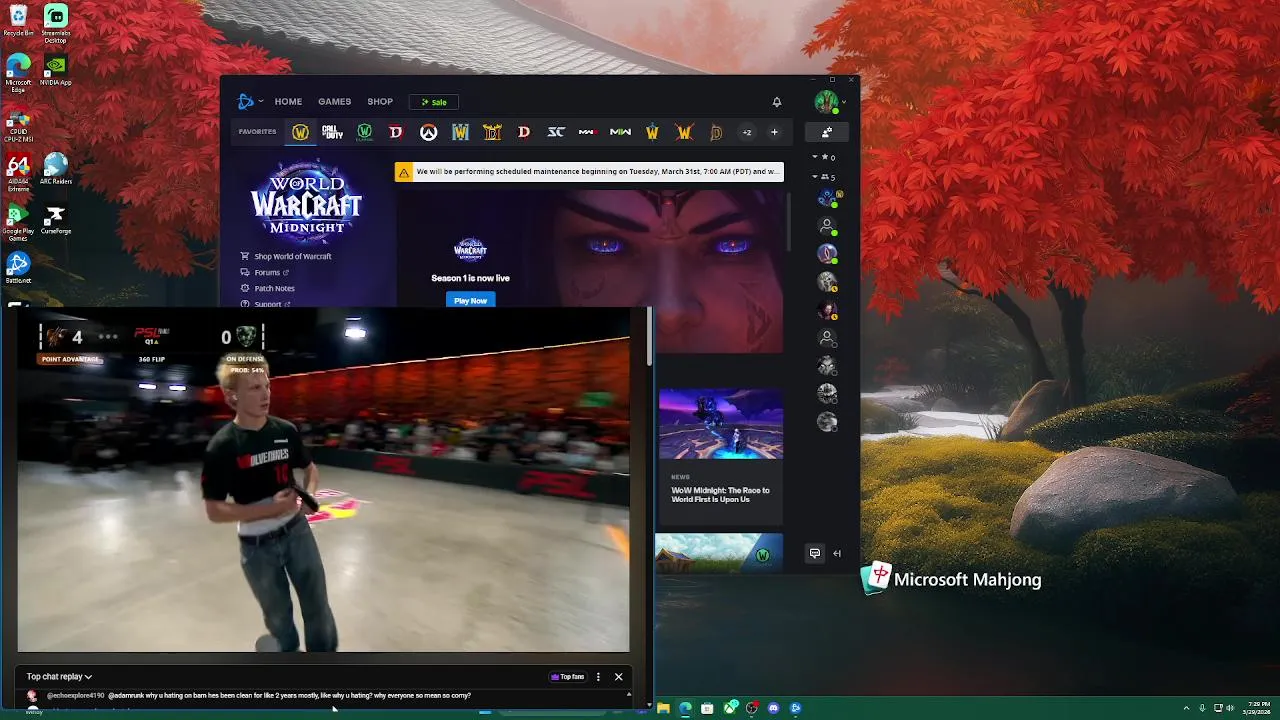1280x720 pixels.
Task: Collapse the friends group showing 5
Action: coord(824,177)
